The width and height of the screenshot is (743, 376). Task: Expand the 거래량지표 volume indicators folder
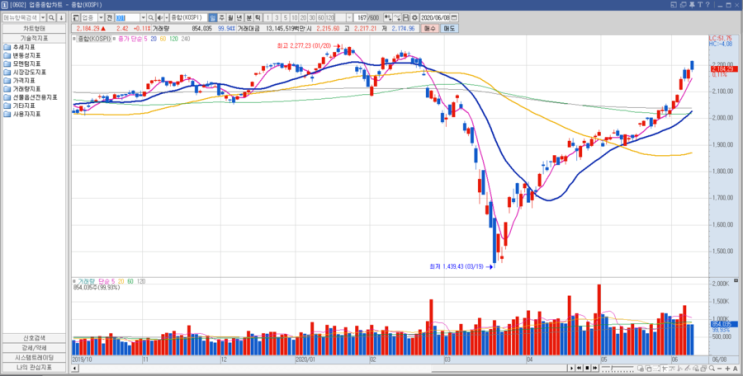tap(22, 89)
